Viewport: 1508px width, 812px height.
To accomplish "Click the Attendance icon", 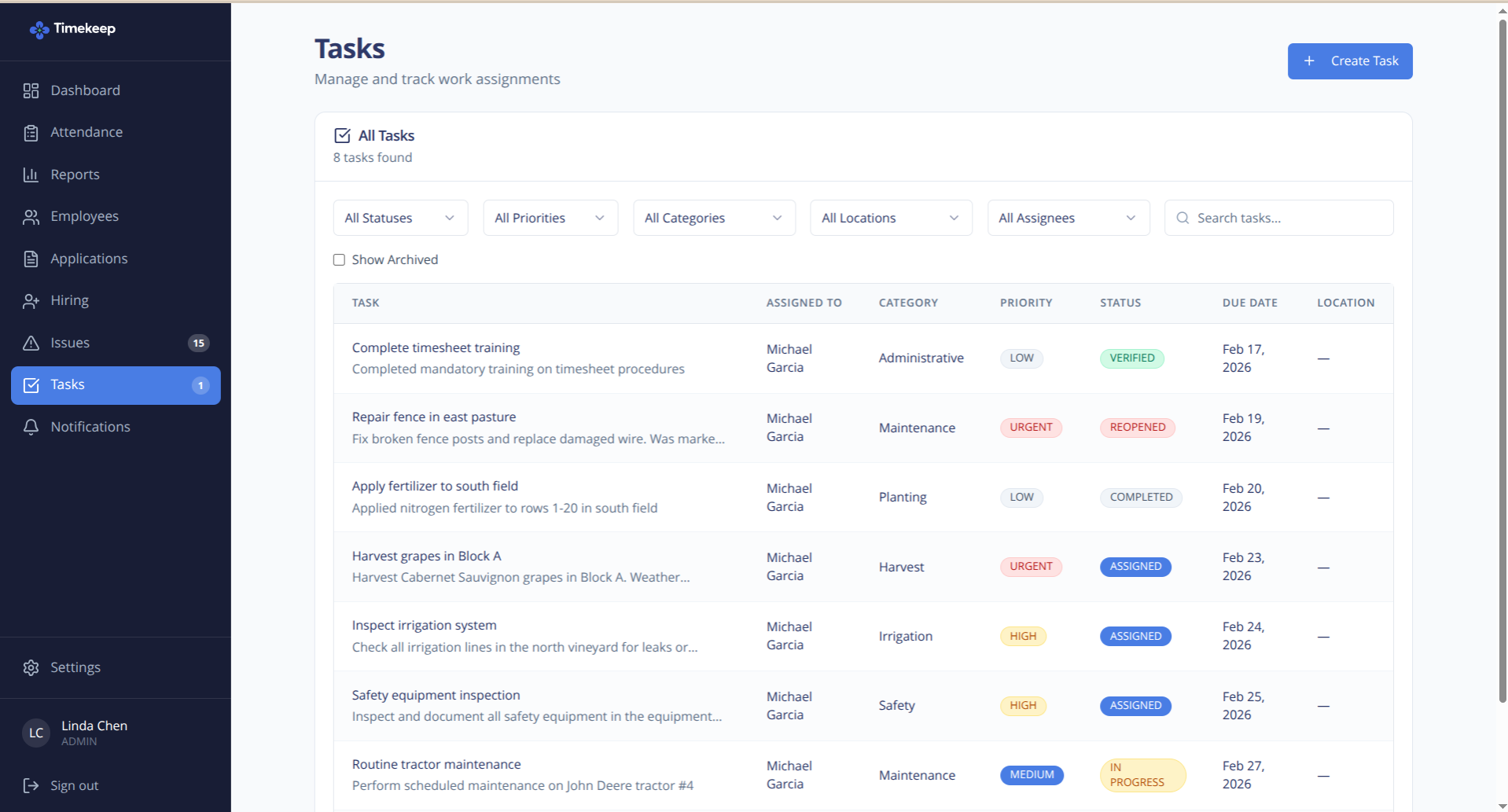I will pyautogui.click(x=31, y=132).
